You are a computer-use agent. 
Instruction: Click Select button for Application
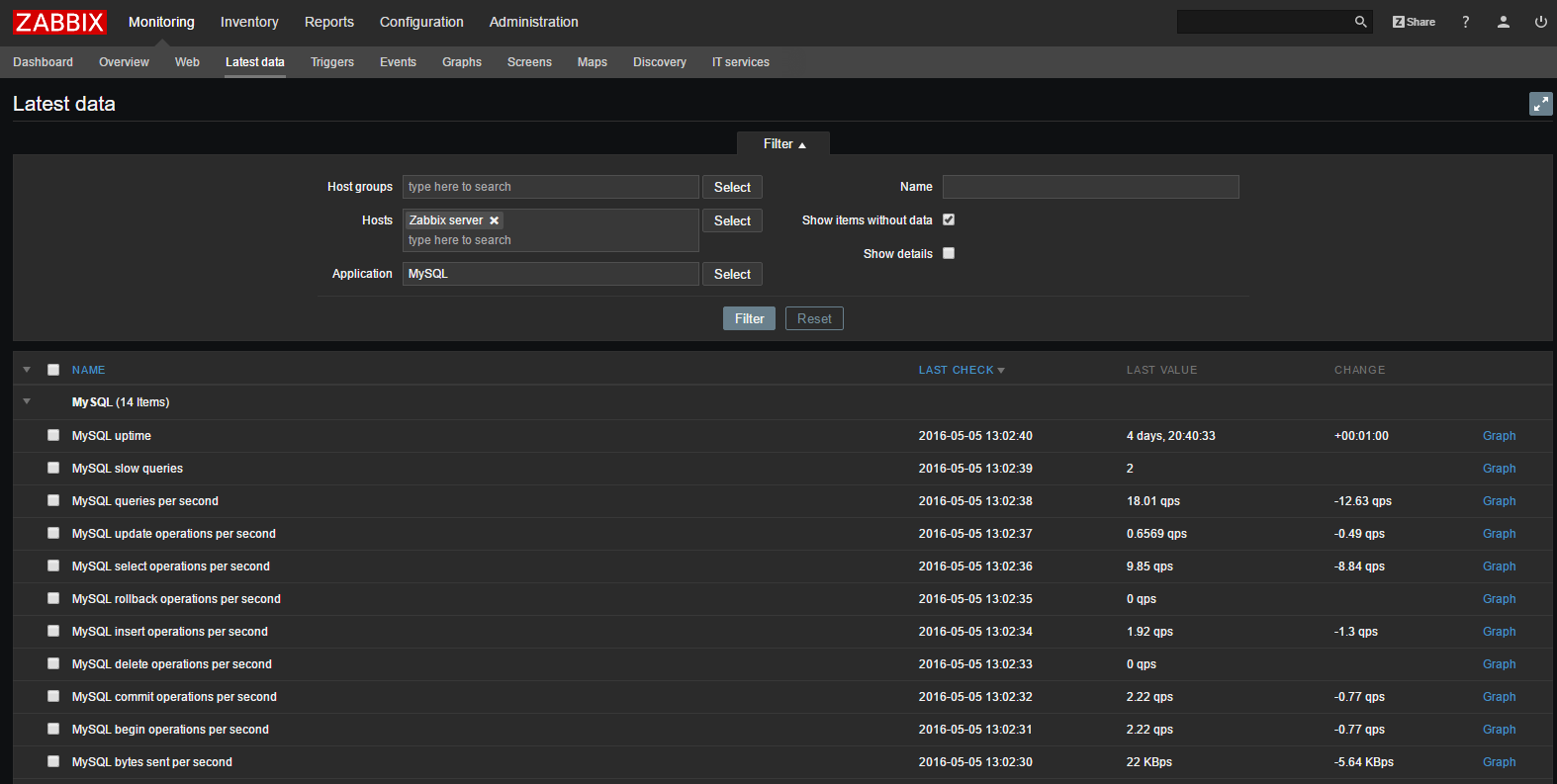pyautogui.click(x=732, y=274)
